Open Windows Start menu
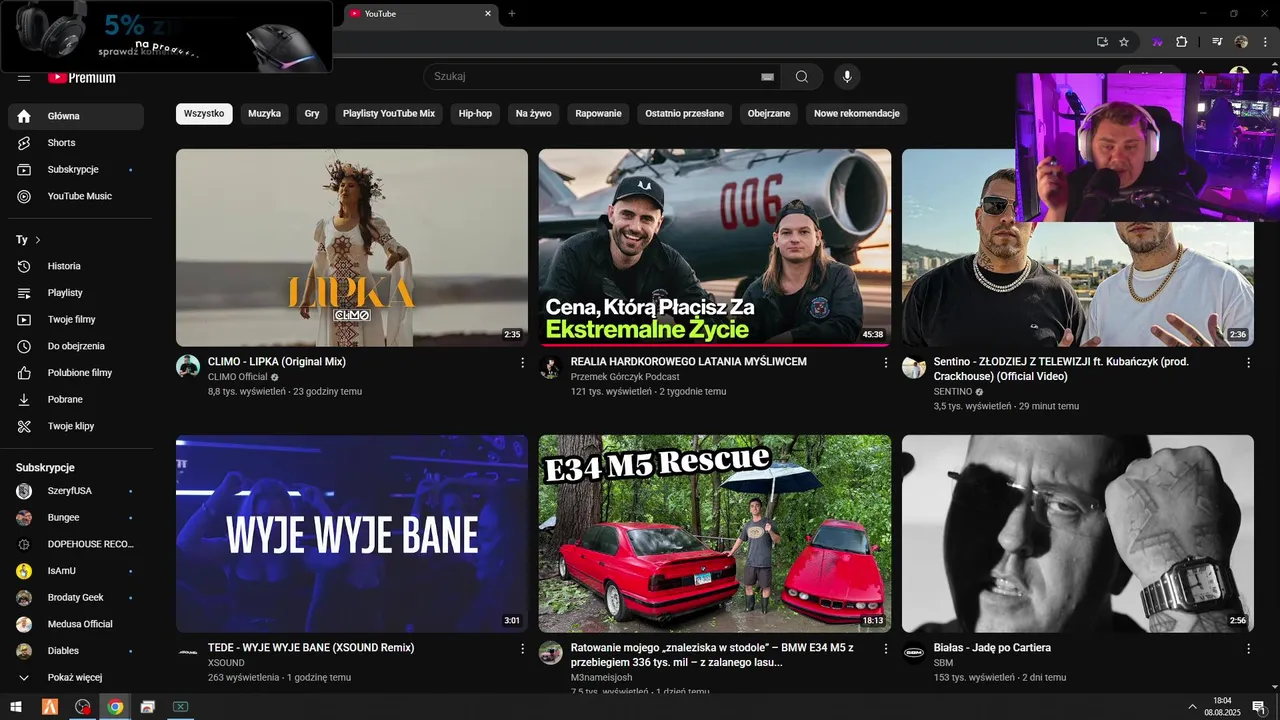 16,707
